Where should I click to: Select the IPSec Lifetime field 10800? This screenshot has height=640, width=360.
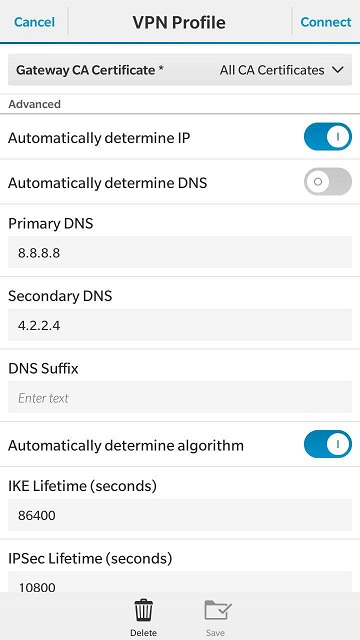180,582
